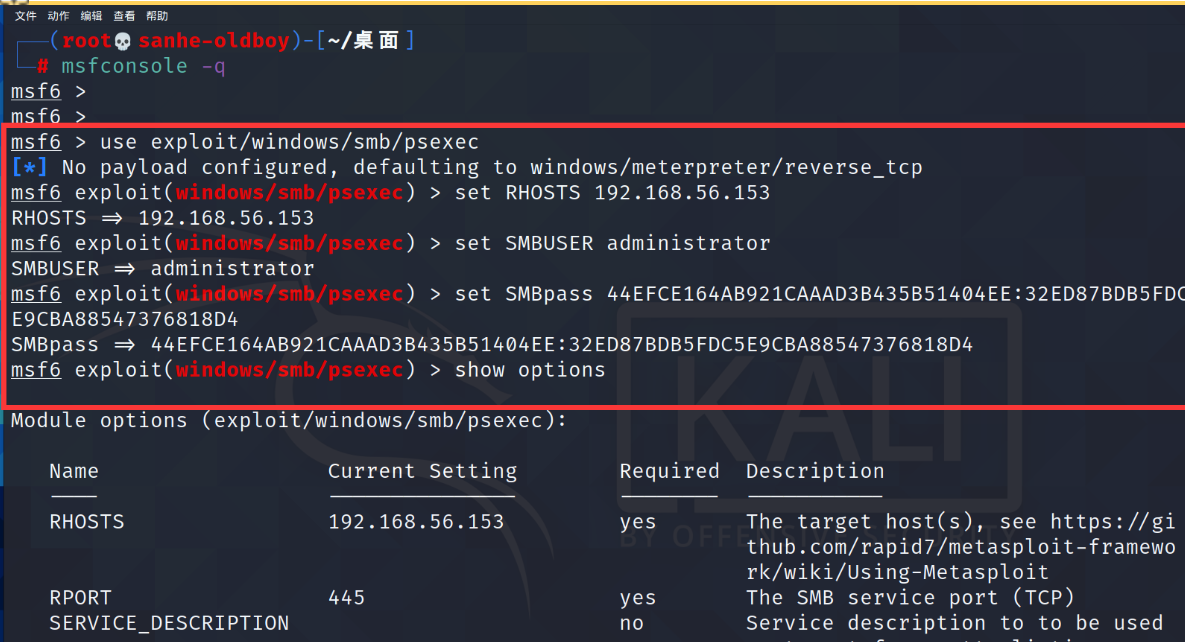This screenshot has height=642, width=1185.
Task: Click wrapped hash remainder 'E9CBA88547376818D4'
Action: [125, 319]
